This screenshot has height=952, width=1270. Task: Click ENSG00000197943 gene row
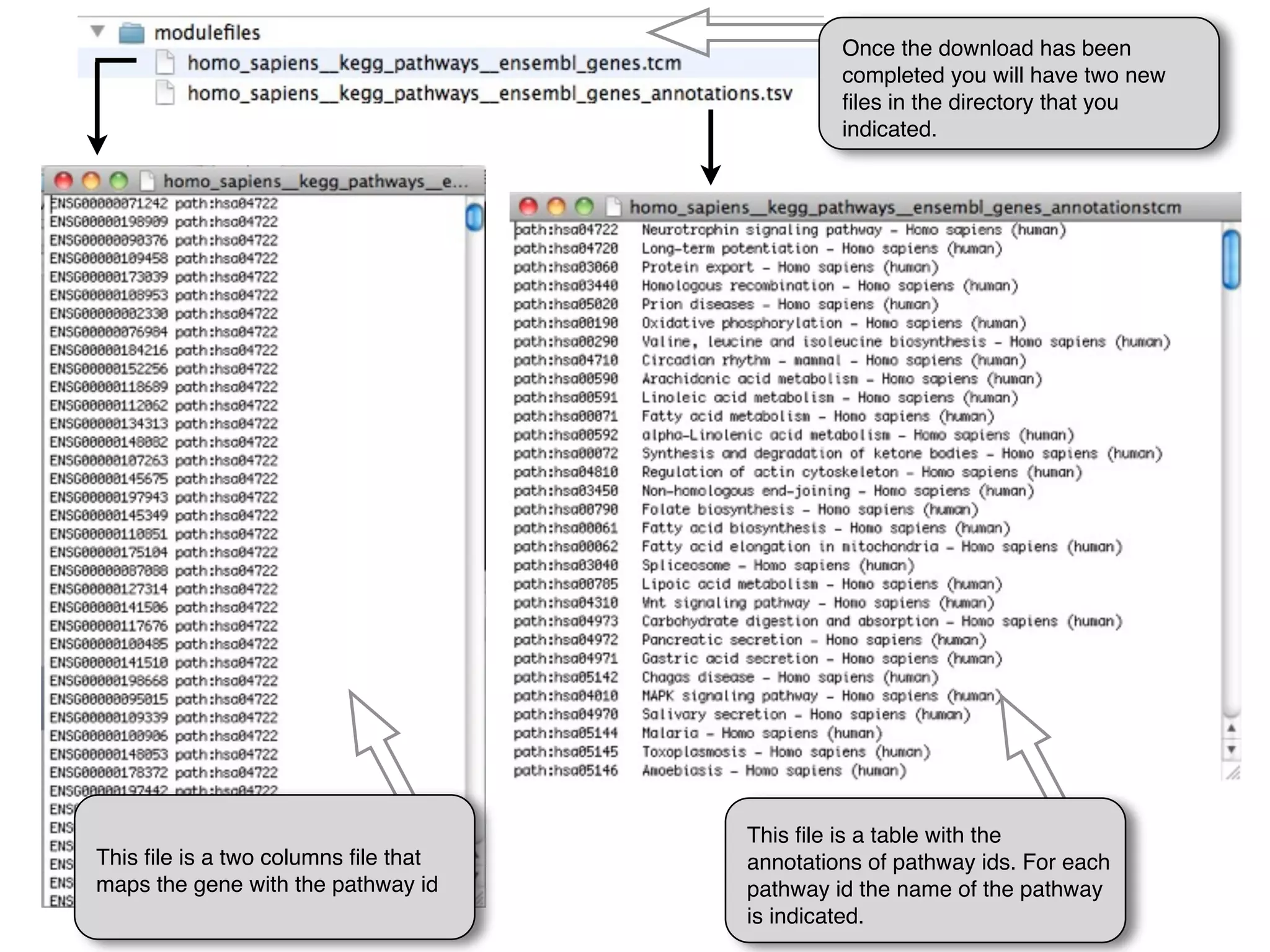point(164,497)
